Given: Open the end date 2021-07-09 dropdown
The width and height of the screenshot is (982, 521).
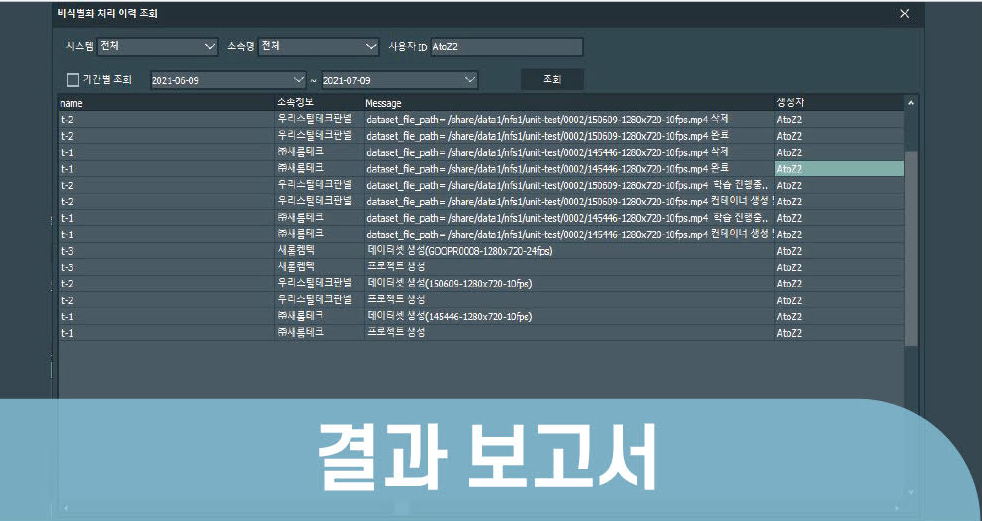Looking at the screenshot, I should [470, 80].
